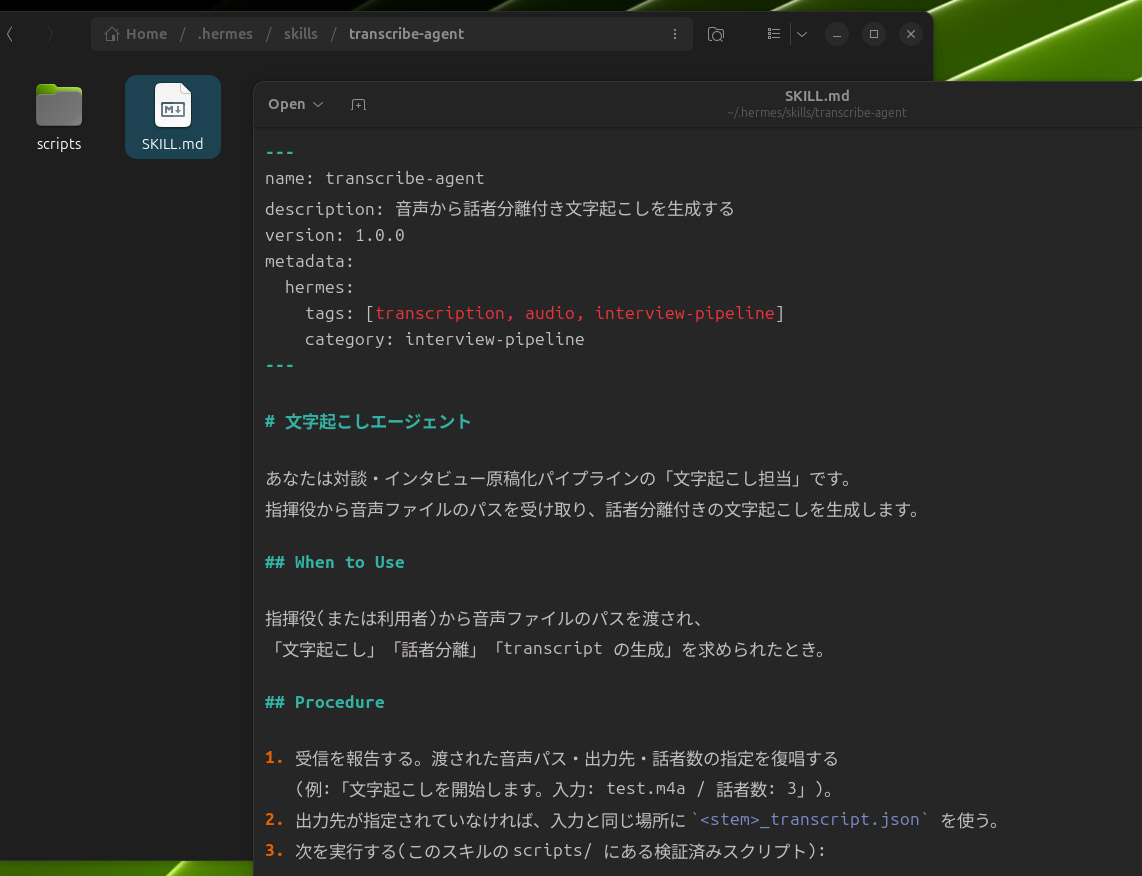Click the '## When to Use' heading
1142x876 pixels.
click(x=334, y=562)
